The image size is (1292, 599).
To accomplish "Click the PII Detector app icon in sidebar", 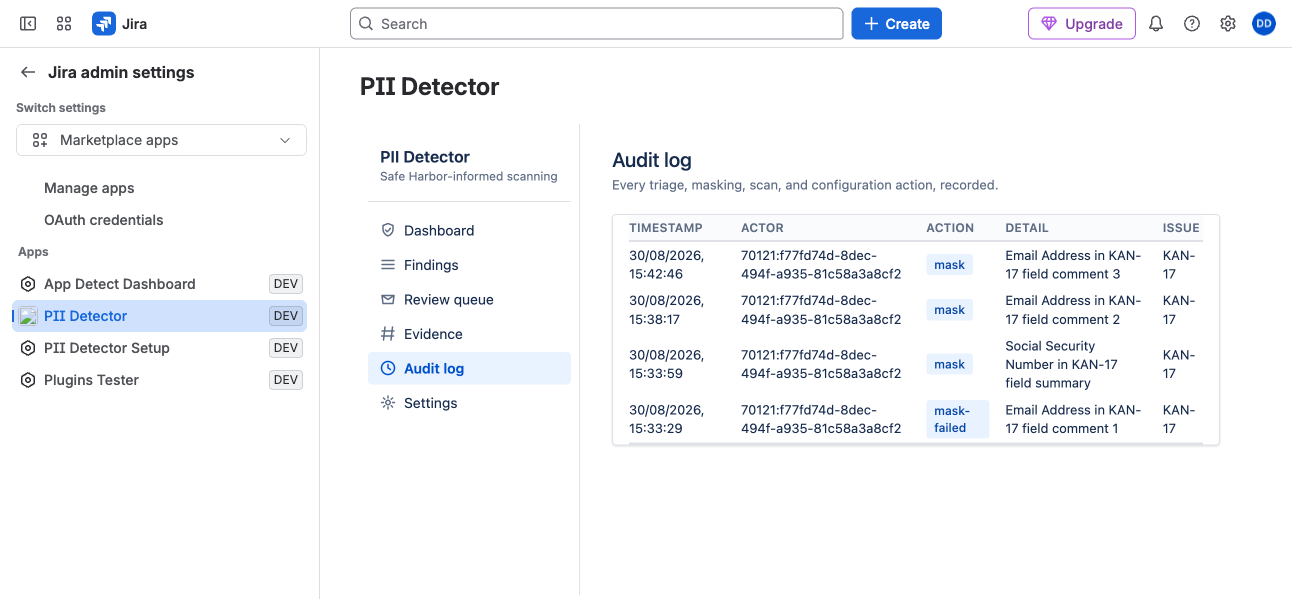I will pyautogui.click(x=28, y=316).
